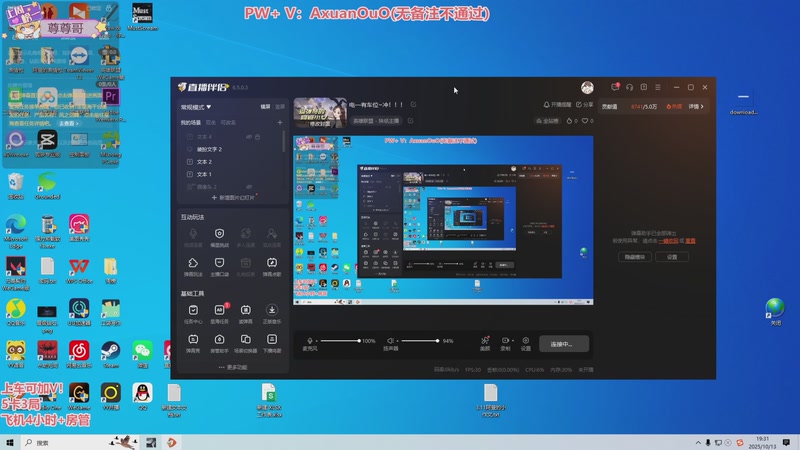Open the 美颜 beauty icon in control bar
800x450 pixels.
(x=485, y=343)
